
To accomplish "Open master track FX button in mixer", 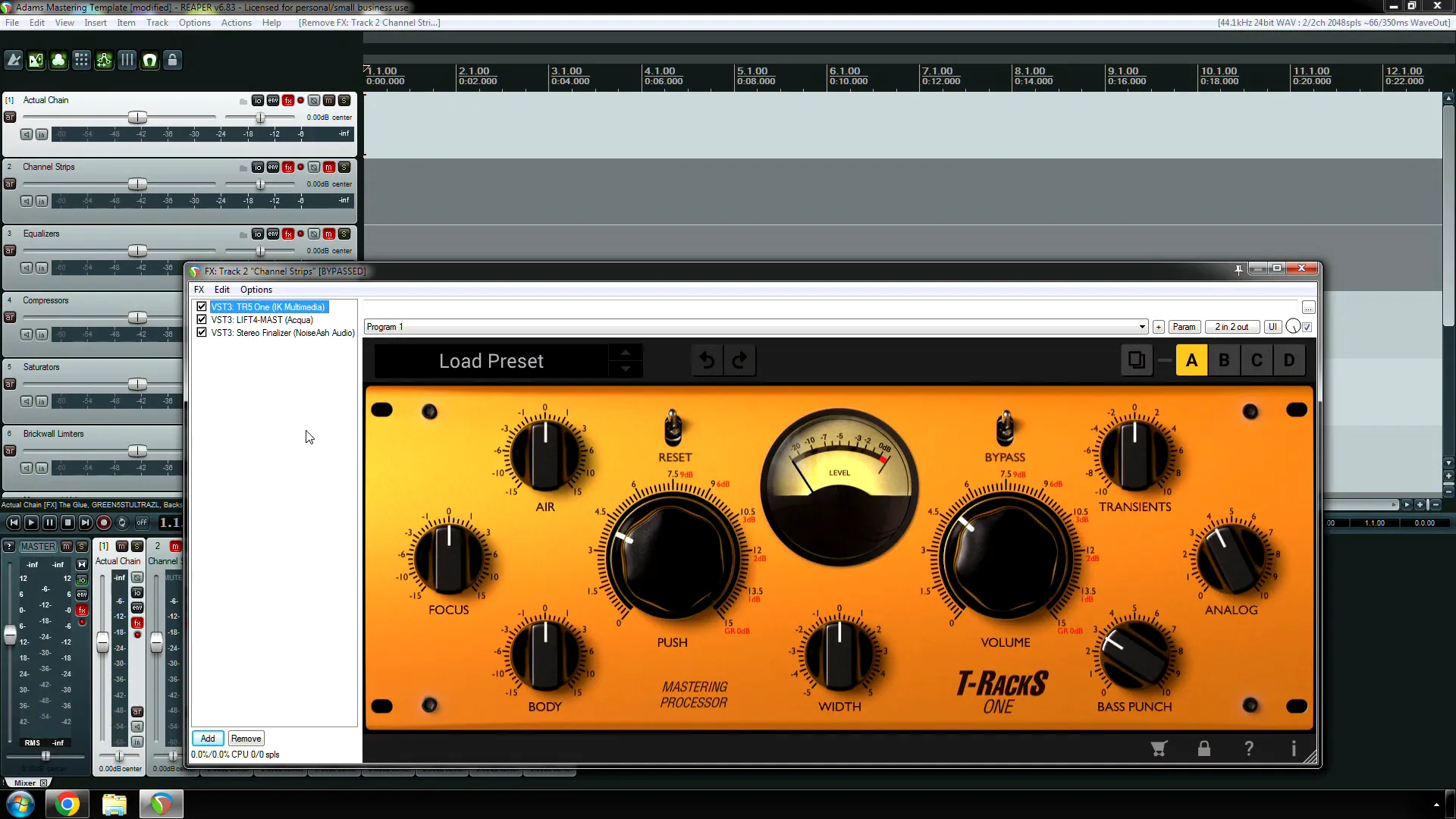I will tap(82, 610).
